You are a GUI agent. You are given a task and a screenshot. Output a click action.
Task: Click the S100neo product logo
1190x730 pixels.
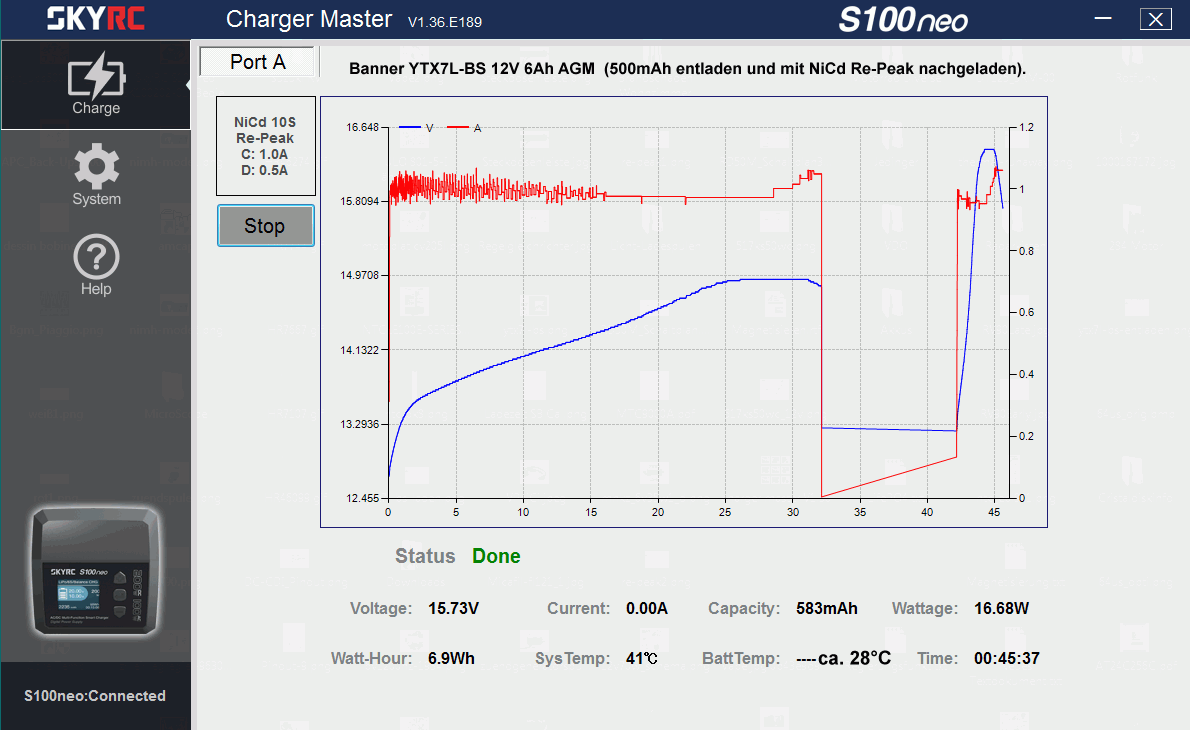click(902, 20)
